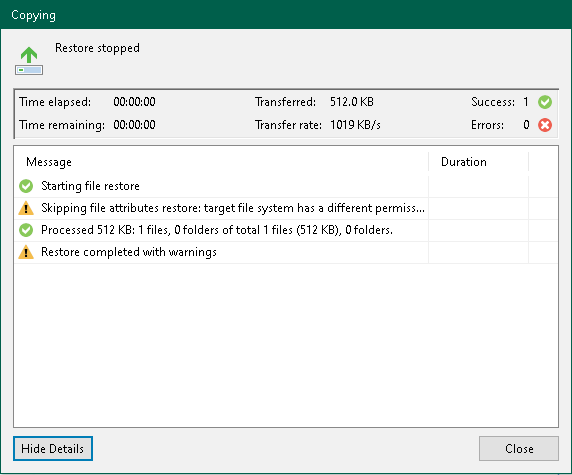This screenshot has height=475, width=572.
Task: Select Restore completed with warnings row
Action: 286,252
